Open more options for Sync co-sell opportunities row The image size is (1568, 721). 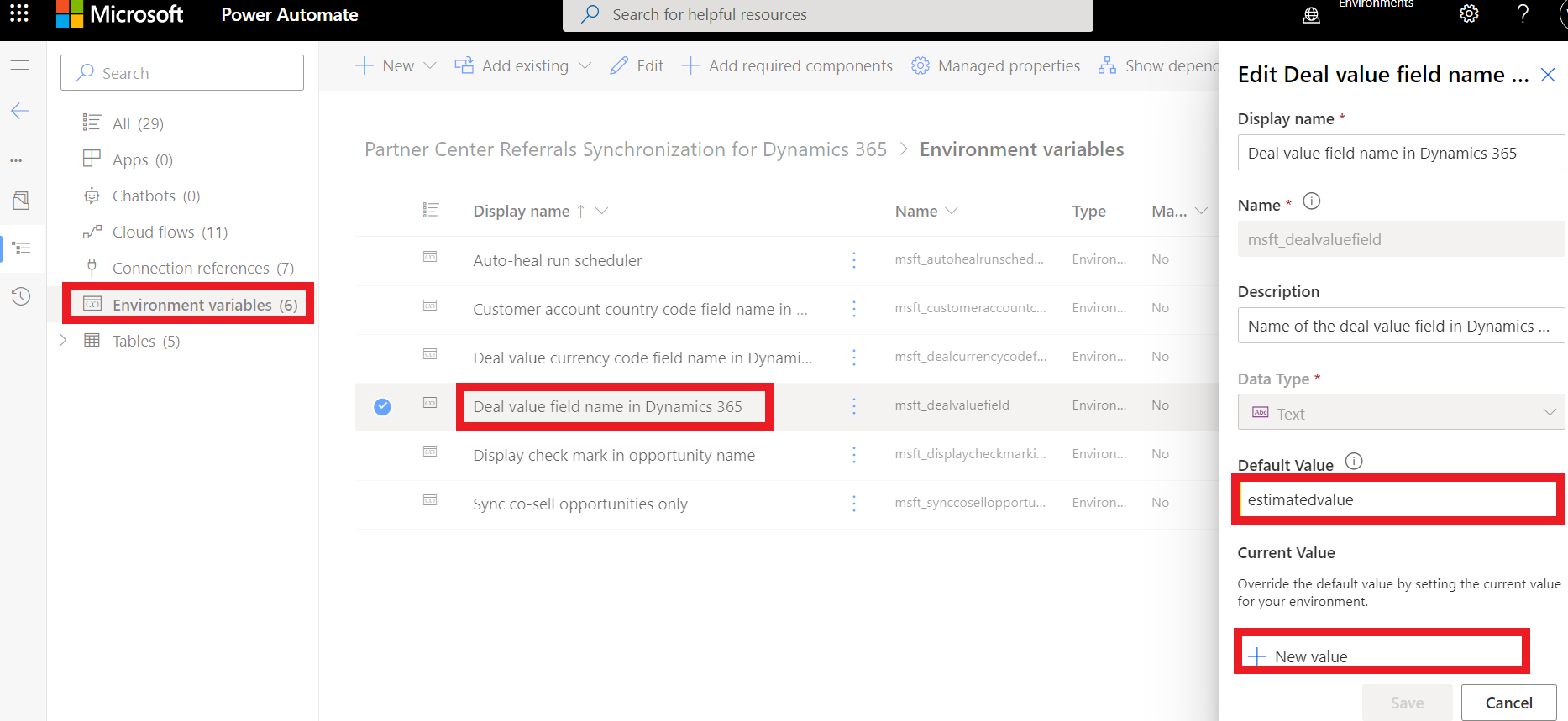click(854, 504)
